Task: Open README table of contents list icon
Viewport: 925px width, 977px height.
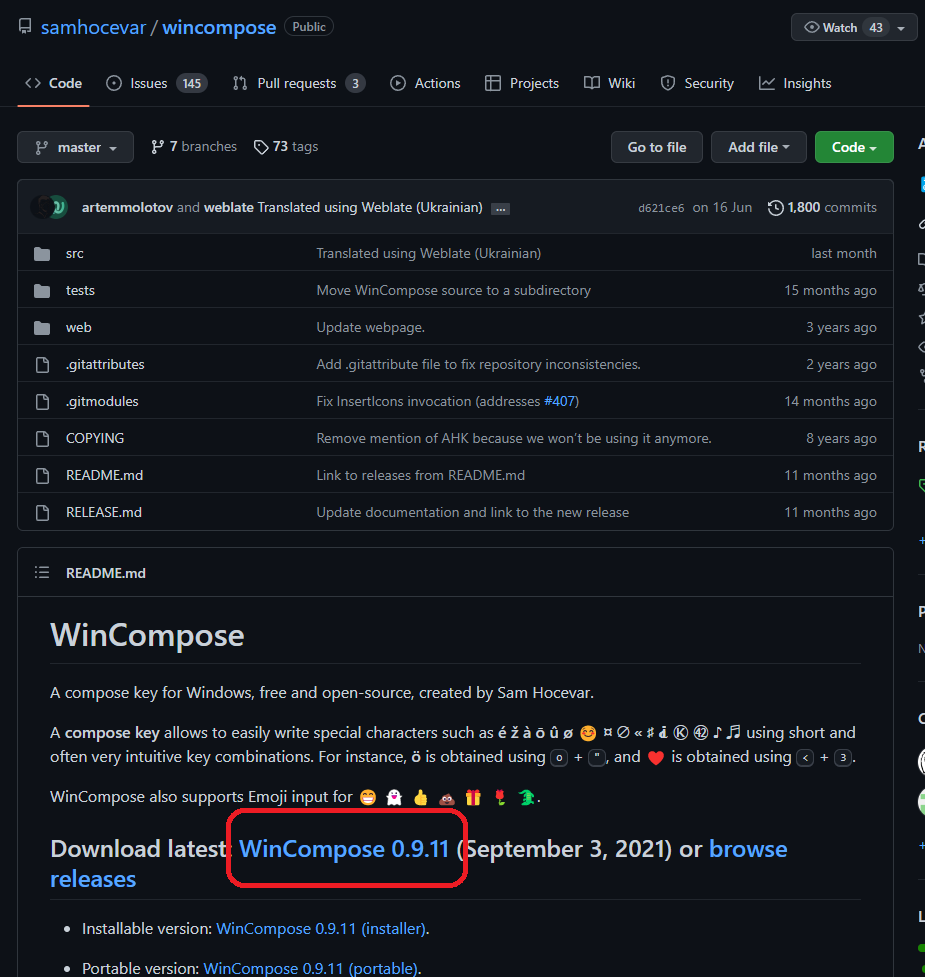Action: pos(42,573)
